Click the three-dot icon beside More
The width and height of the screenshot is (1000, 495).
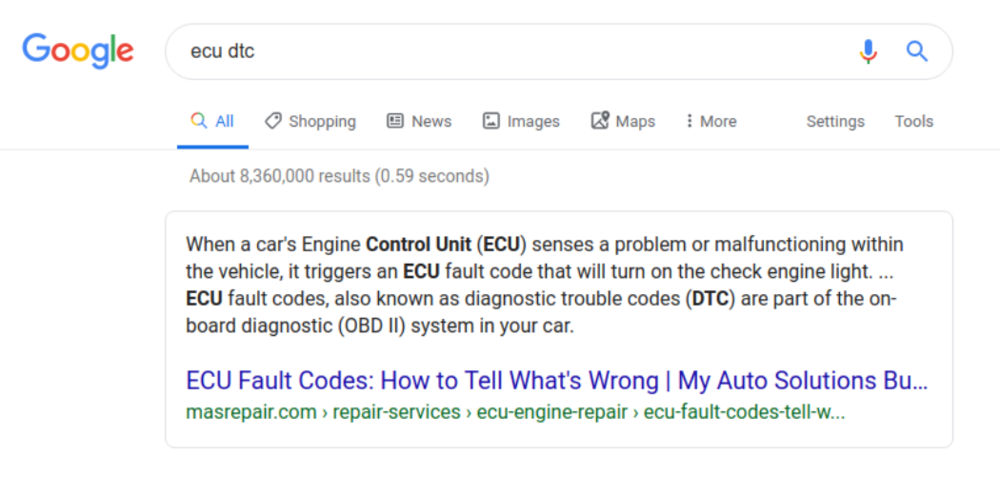point(689,121)
